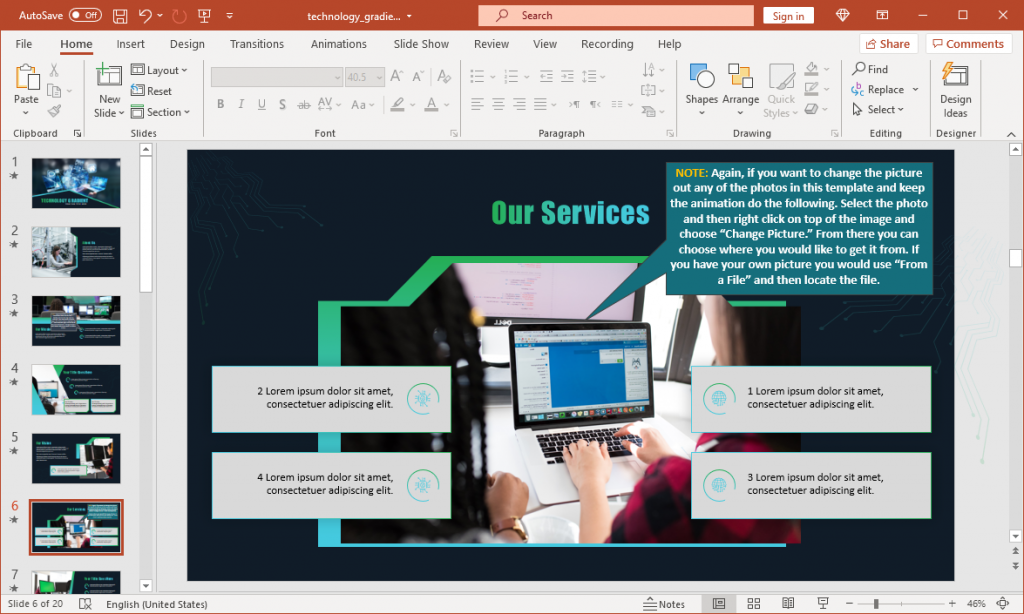Expand the Layout dropdown
The height and width of the screenshot is (614, 1024).
click(162, 69)
